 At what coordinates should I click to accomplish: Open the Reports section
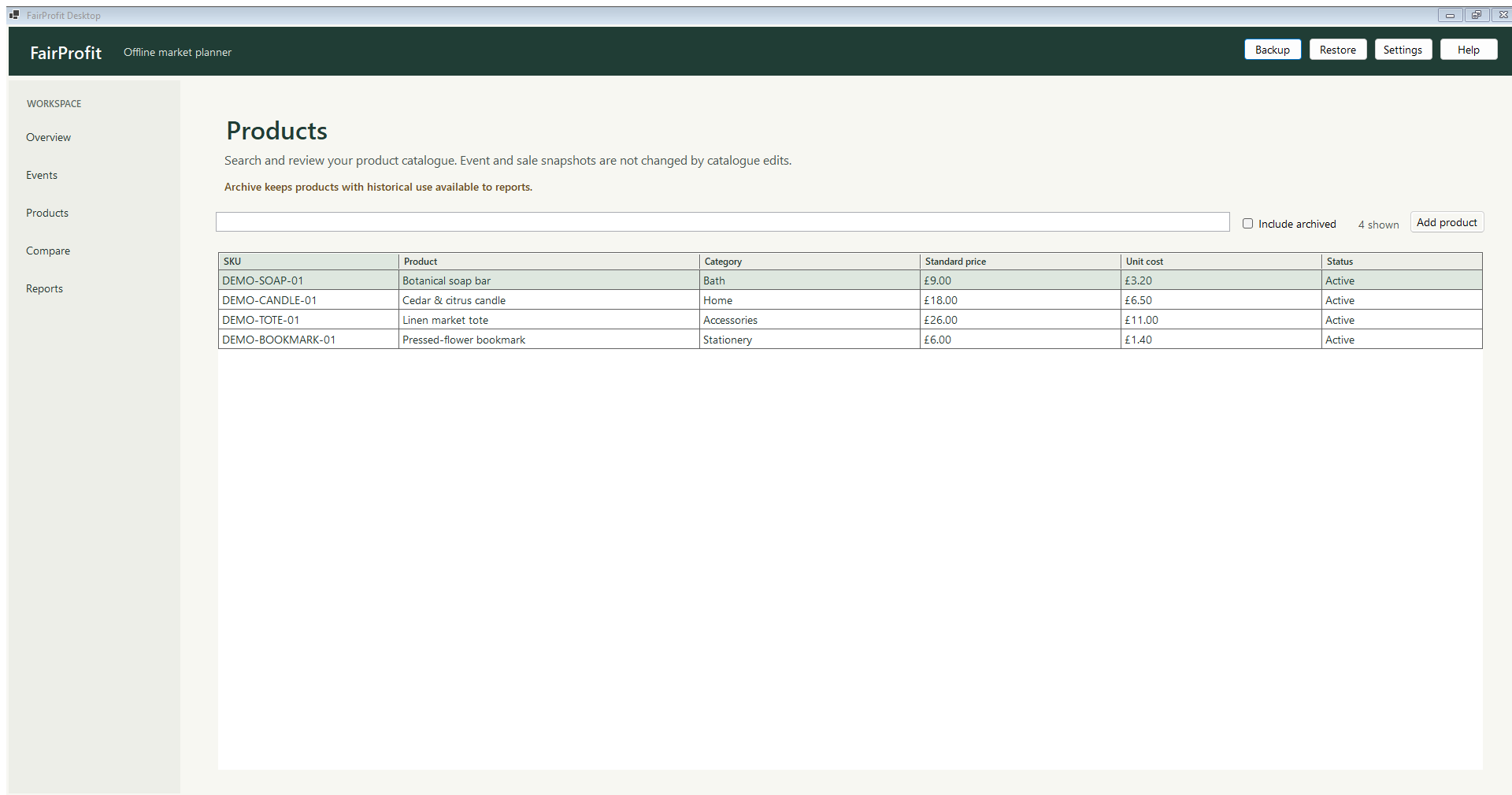point(44,288)
